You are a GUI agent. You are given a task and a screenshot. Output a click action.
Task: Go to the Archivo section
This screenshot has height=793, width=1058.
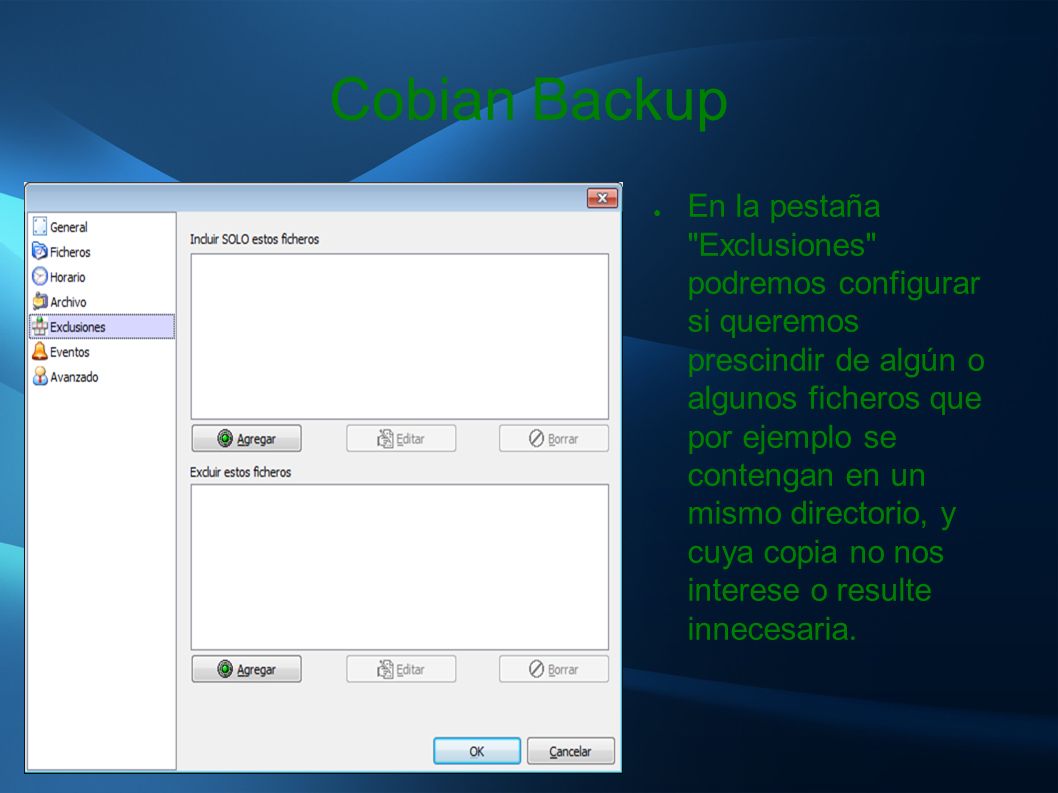102,302
